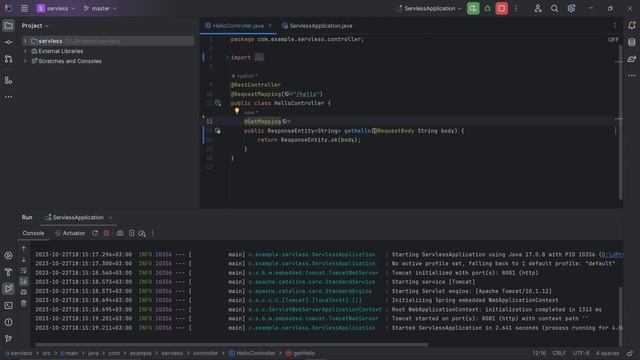Open the GetMapping URL globe dropdown
The height and width of the screenshot is (360, 640).
tap(286, 122)
